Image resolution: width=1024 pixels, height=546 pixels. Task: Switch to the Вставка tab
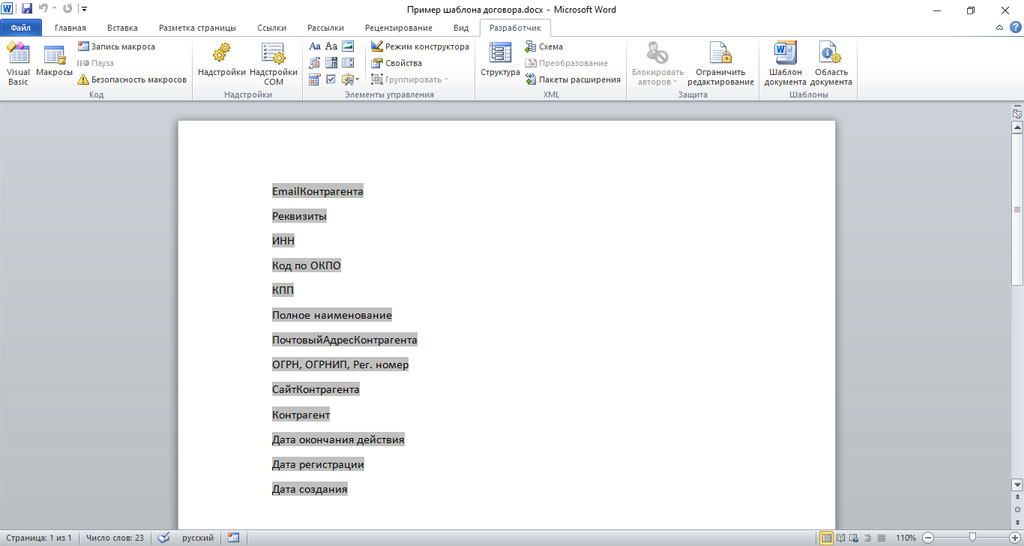click(122, 28)
